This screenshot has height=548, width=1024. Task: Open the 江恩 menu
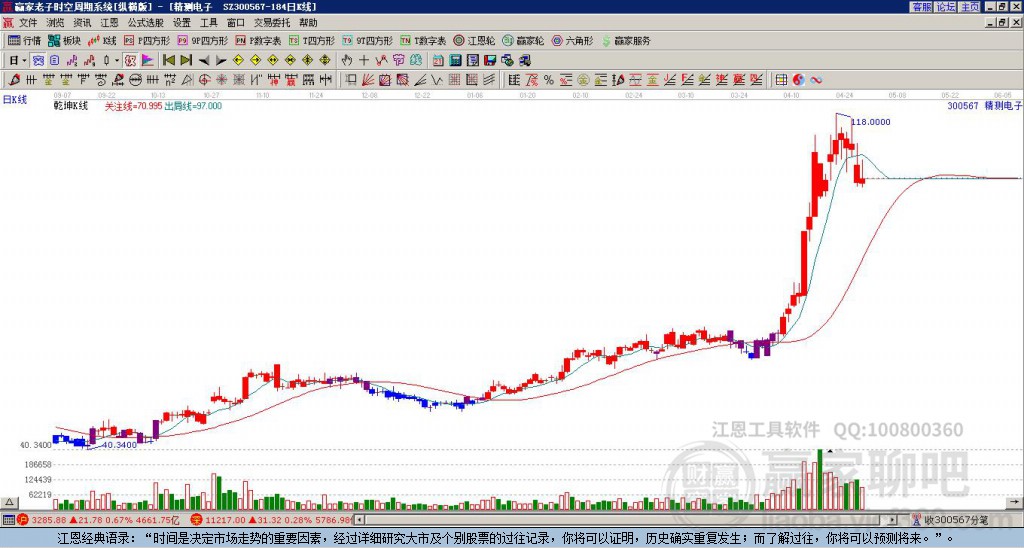110,23
